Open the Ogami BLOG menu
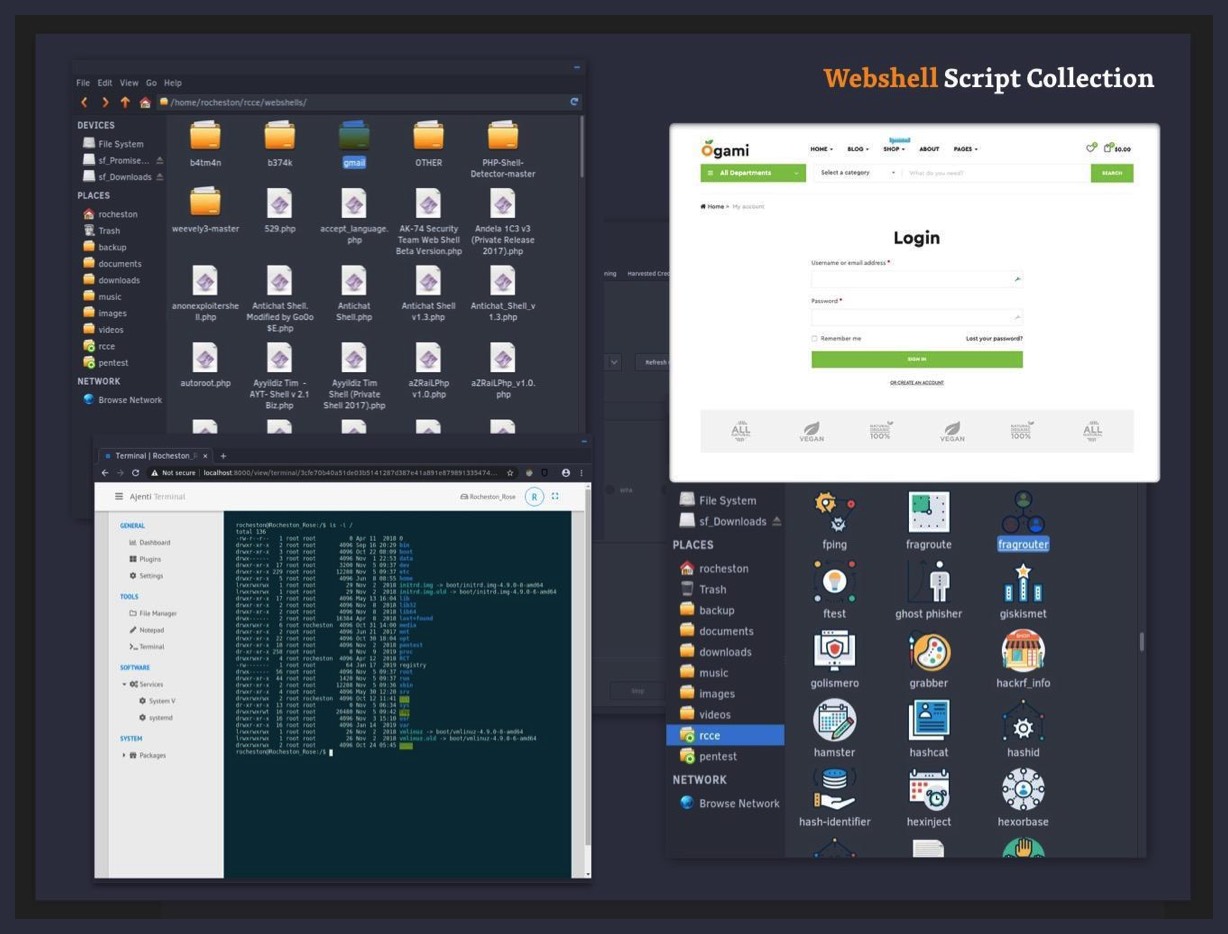Image resolution: width=1228 pixels, height=934 pixels. click(858, 149)
